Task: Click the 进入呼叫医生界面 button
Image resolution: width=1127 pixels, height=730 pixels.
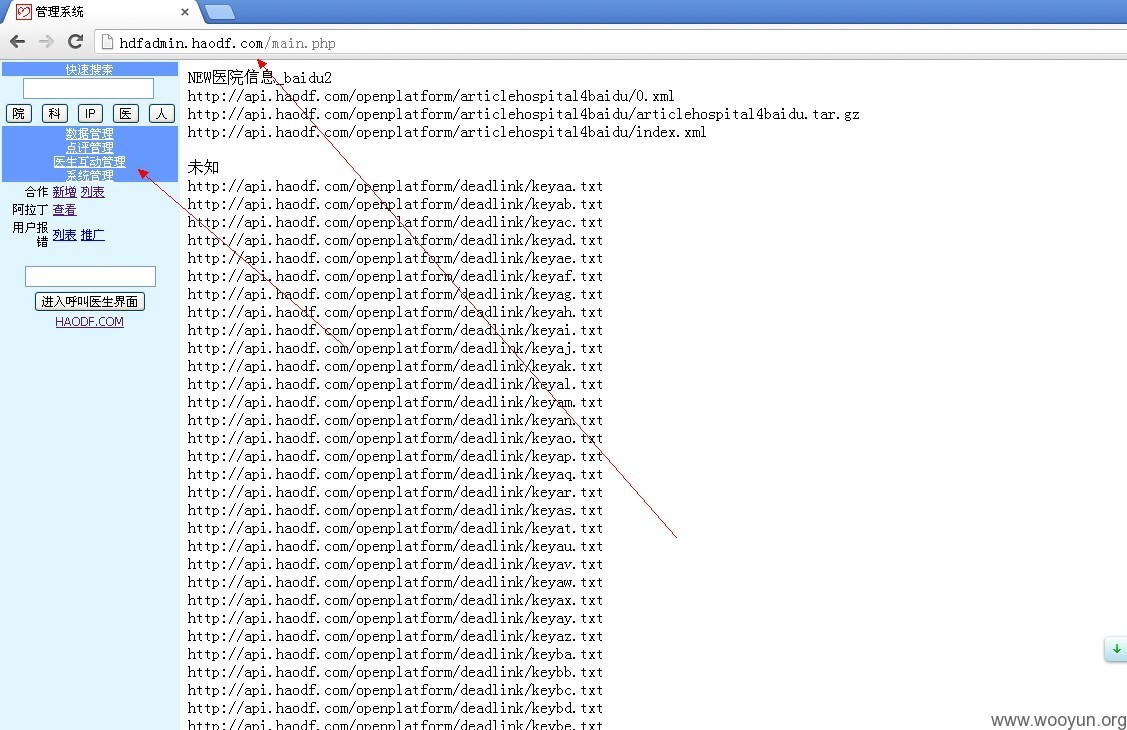Action: pyautogui.click(x=90, y=302)
